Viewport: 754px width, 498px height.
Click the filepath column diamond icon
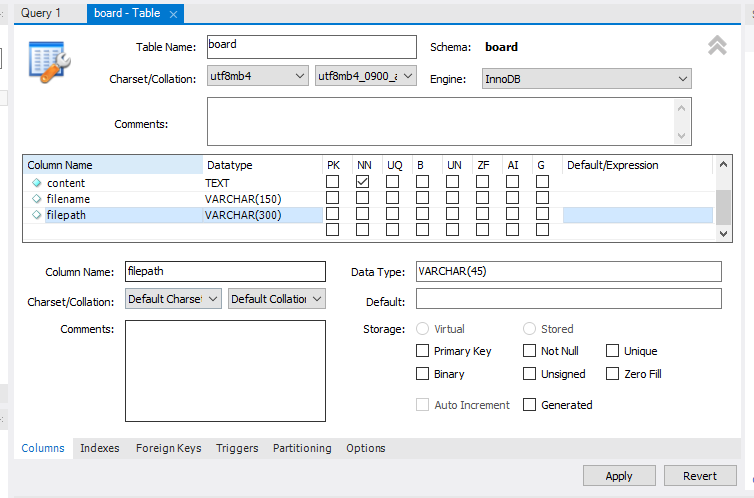37,215
